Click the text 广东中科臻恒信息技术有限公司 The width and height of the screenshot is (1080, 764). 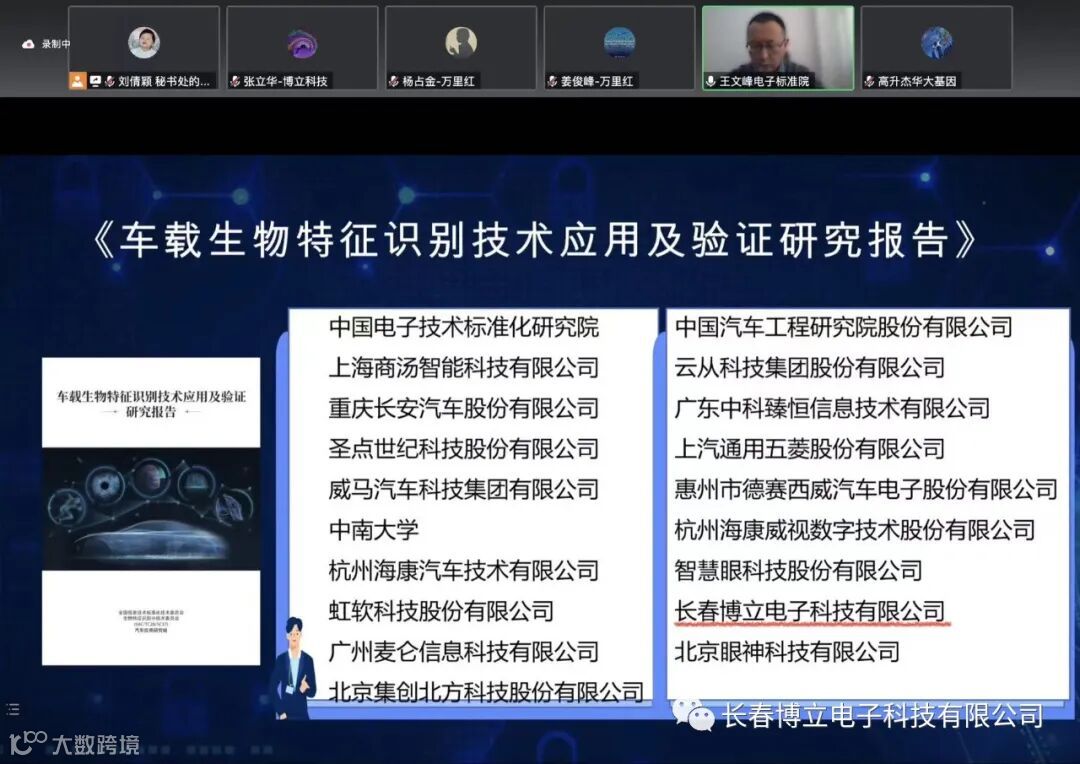point(832,408)
